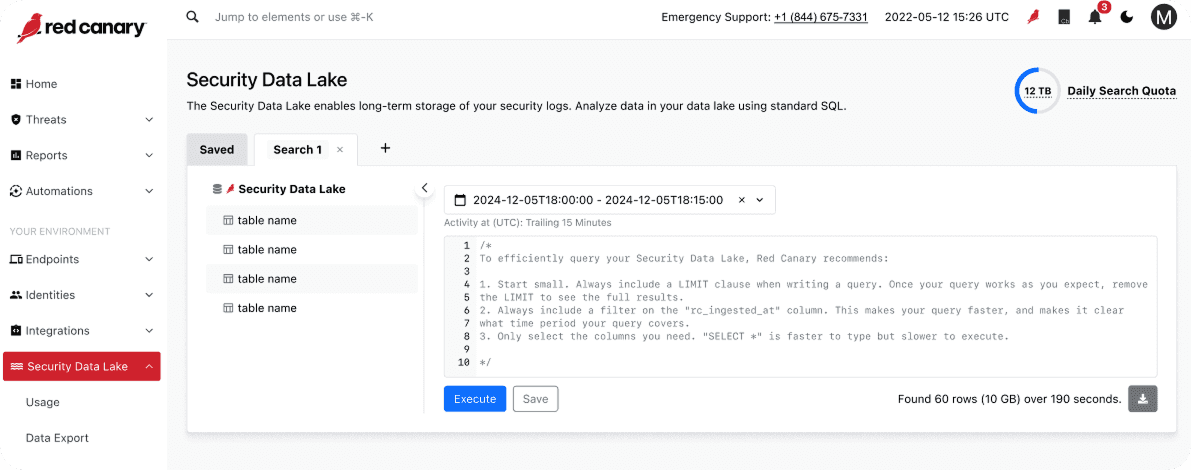Click the Red Canary logo
The width and height of the screenshot is (1191, 470).
(x=81, y=30)
